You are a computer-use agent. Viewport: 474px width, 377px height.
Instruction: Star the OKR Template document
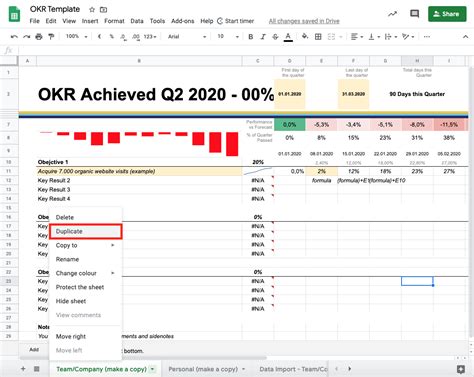pyautogui.click(x=92, y=10)
